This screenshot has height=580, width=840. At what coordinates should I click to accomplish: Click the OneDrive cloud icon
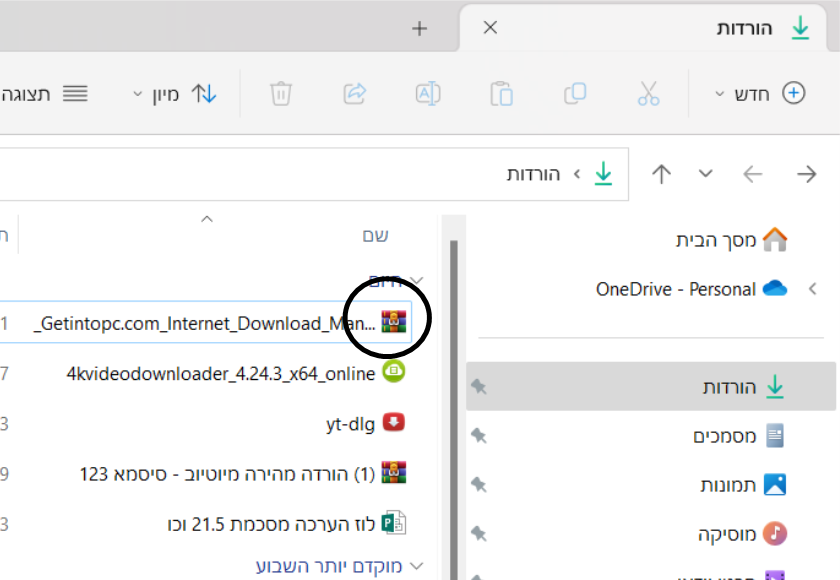[x=775, y=288]
